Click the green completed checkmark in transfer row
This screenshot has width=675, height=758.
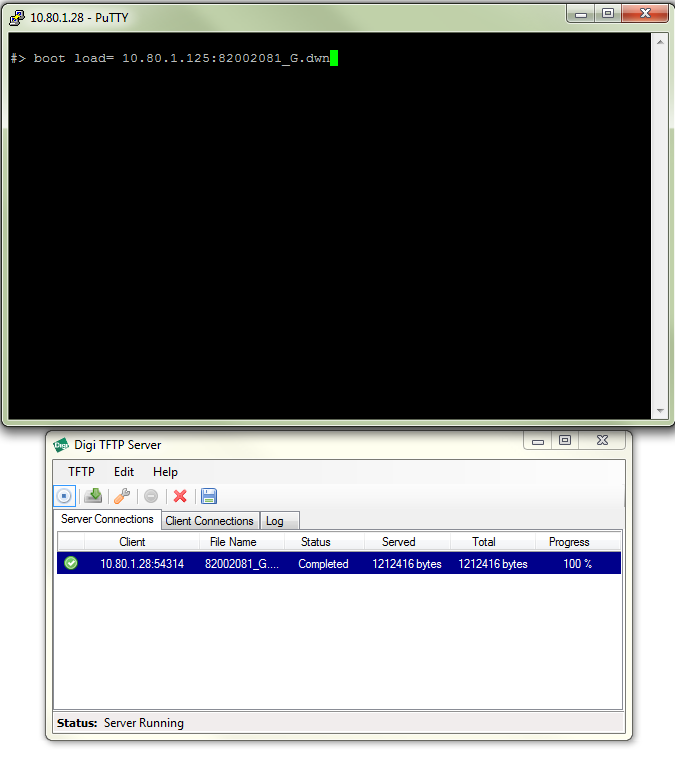71,564
